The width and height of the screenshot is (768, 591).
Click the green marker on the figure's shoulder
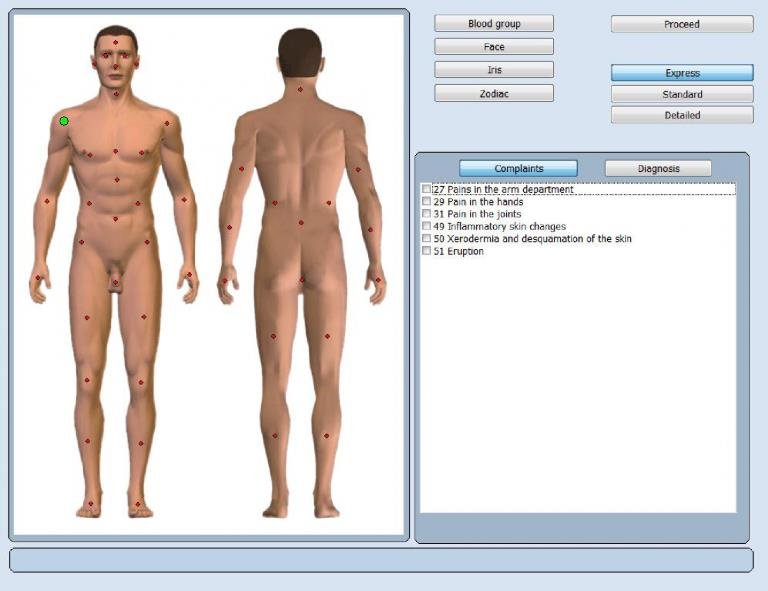tap(64, 121)
